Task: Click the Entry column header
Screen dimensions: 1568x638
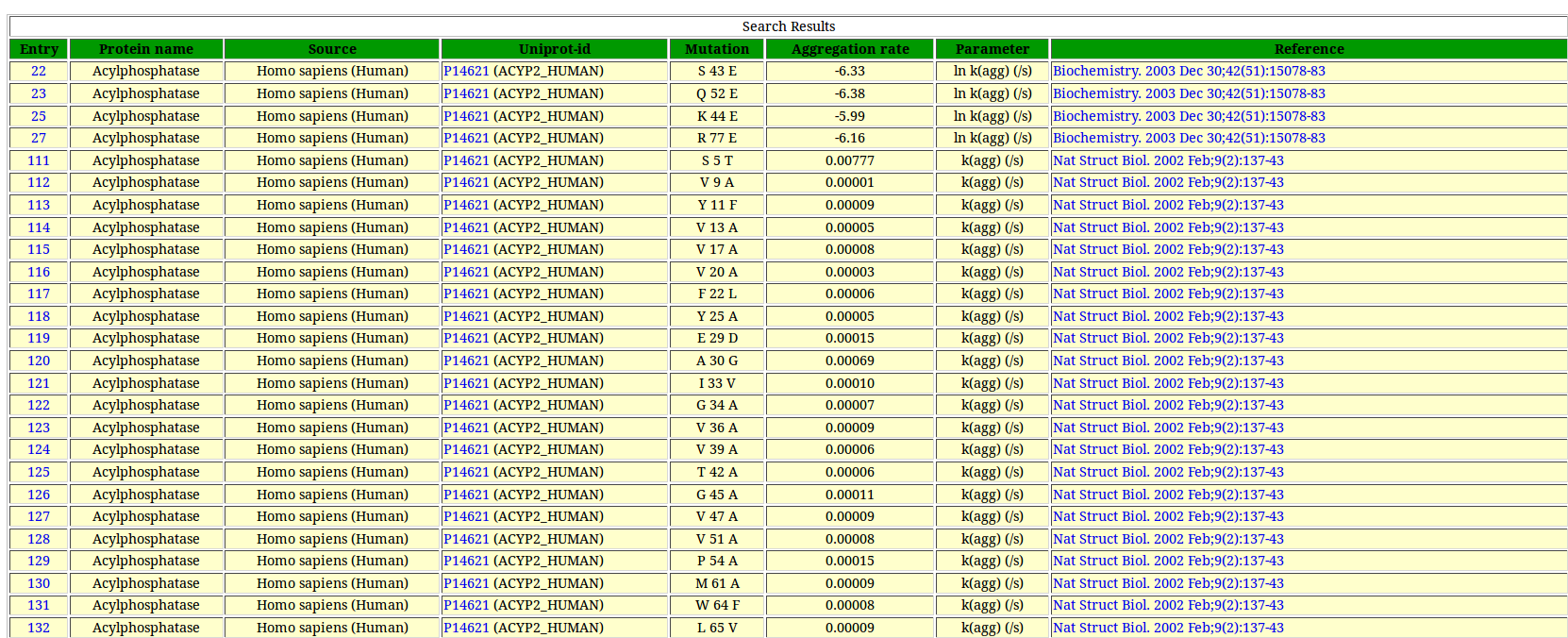Action: point(39,49)
